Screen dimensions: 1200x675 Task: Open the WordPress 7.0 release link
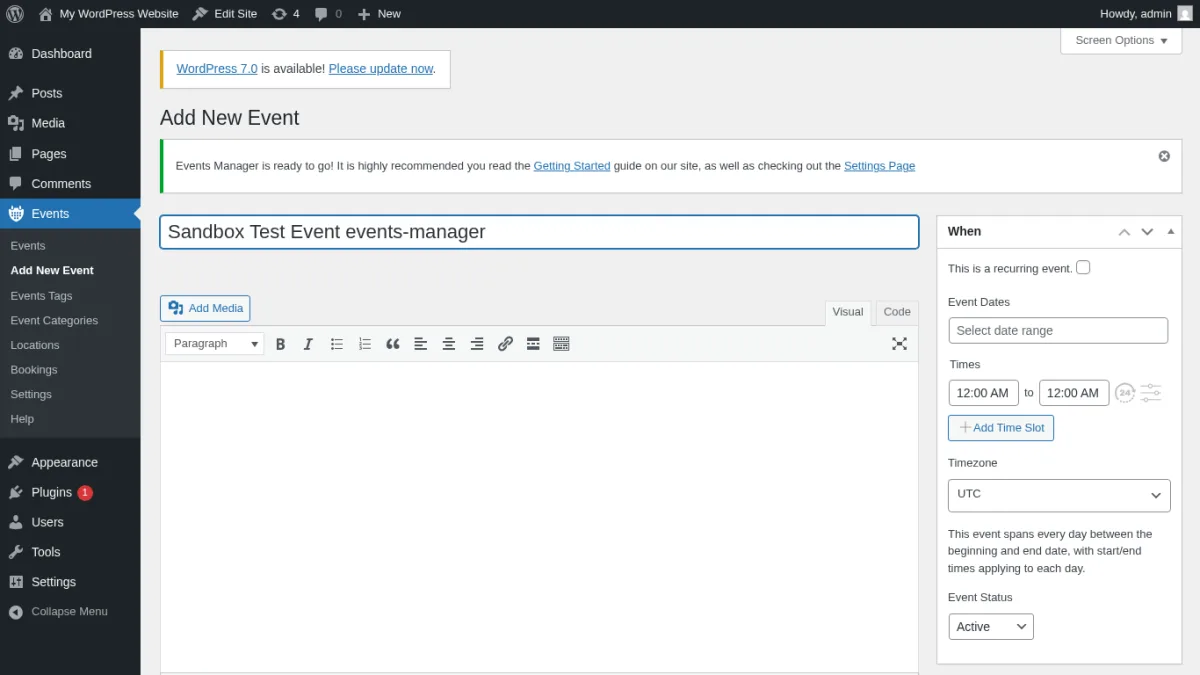[217, 69]
